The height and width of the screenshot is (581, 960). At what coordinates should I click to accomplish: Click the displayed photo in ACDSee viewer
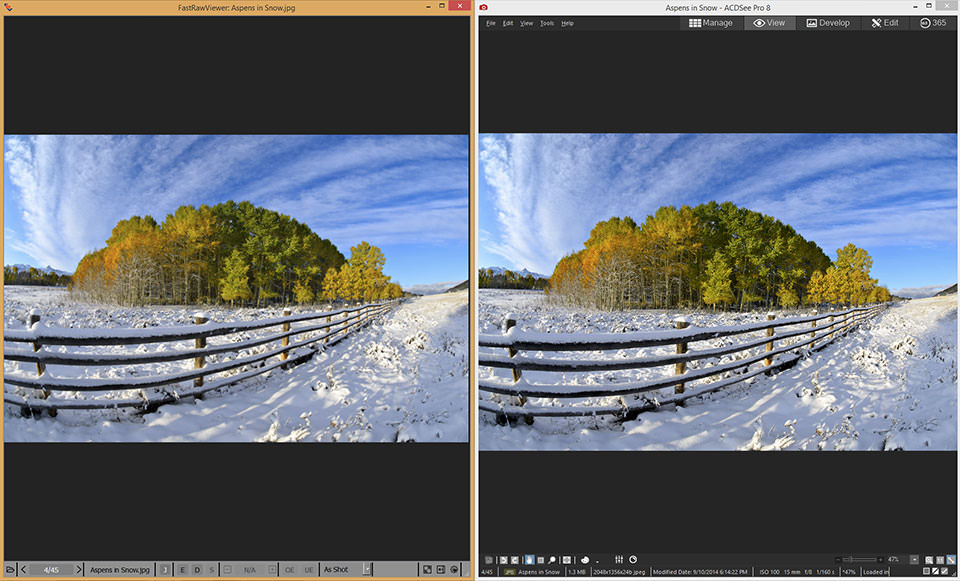click(718, 291)
